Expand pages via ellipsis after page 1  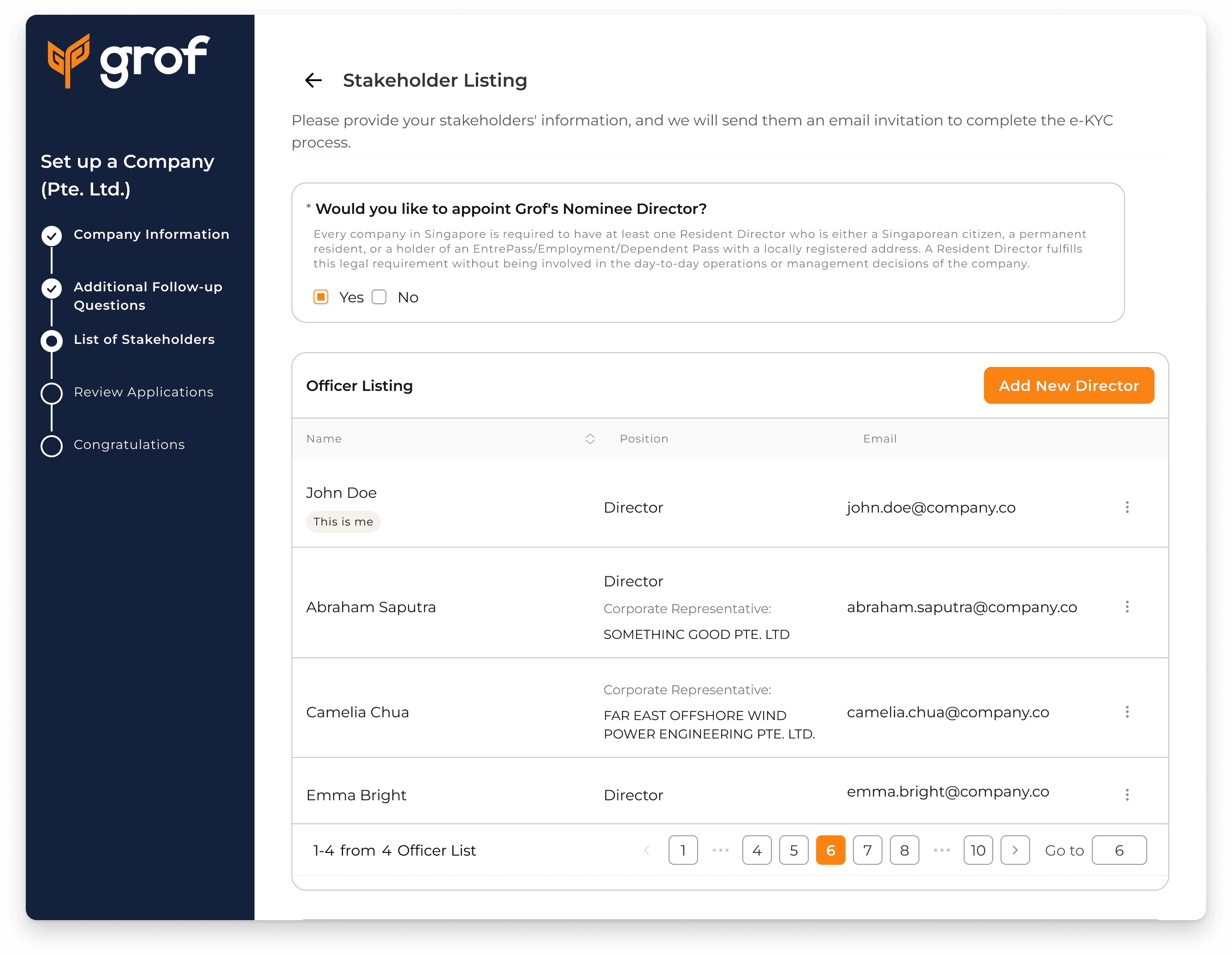(720, 850)
